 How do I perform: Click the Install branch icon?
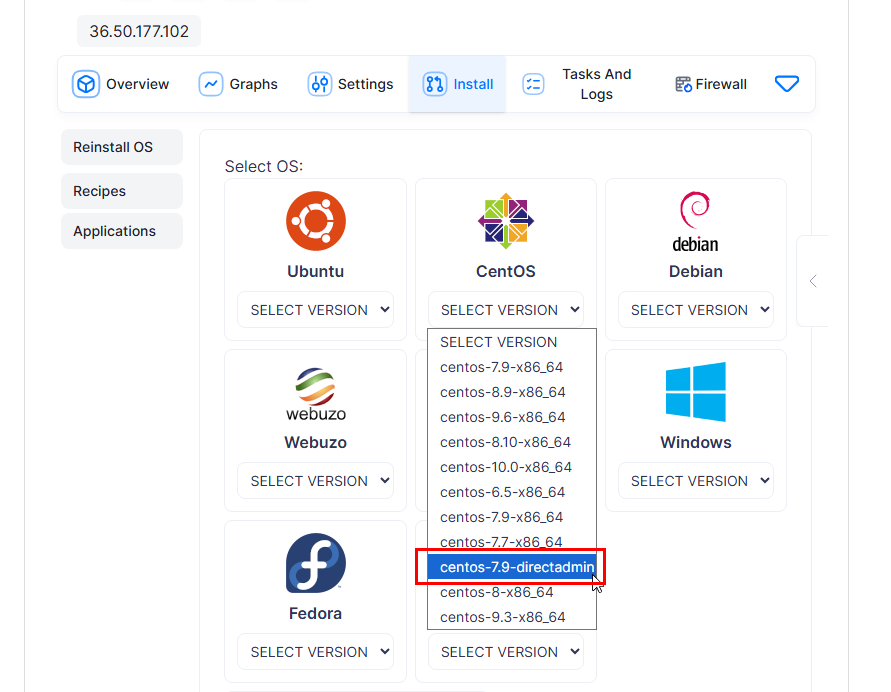(435, 84)
